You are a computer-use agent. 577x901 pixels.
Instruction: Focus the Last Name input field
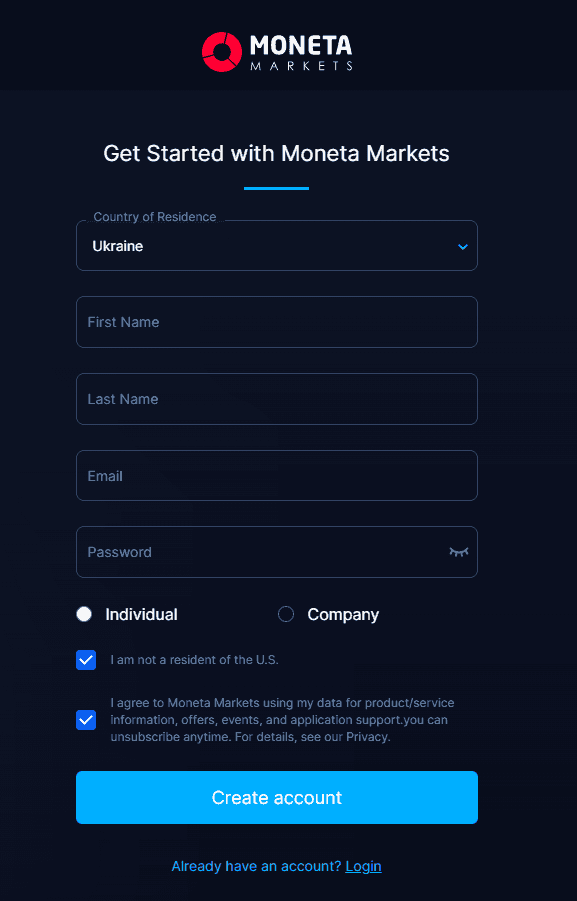pos(276,399)
